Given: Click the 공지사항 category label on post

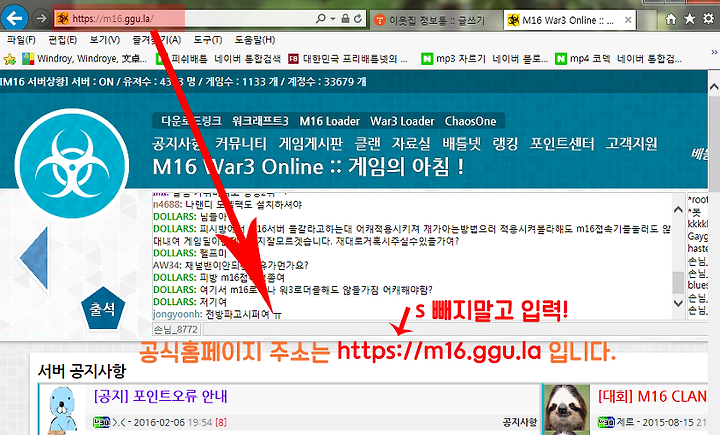Looking at the screenshot, I should 519,422.
